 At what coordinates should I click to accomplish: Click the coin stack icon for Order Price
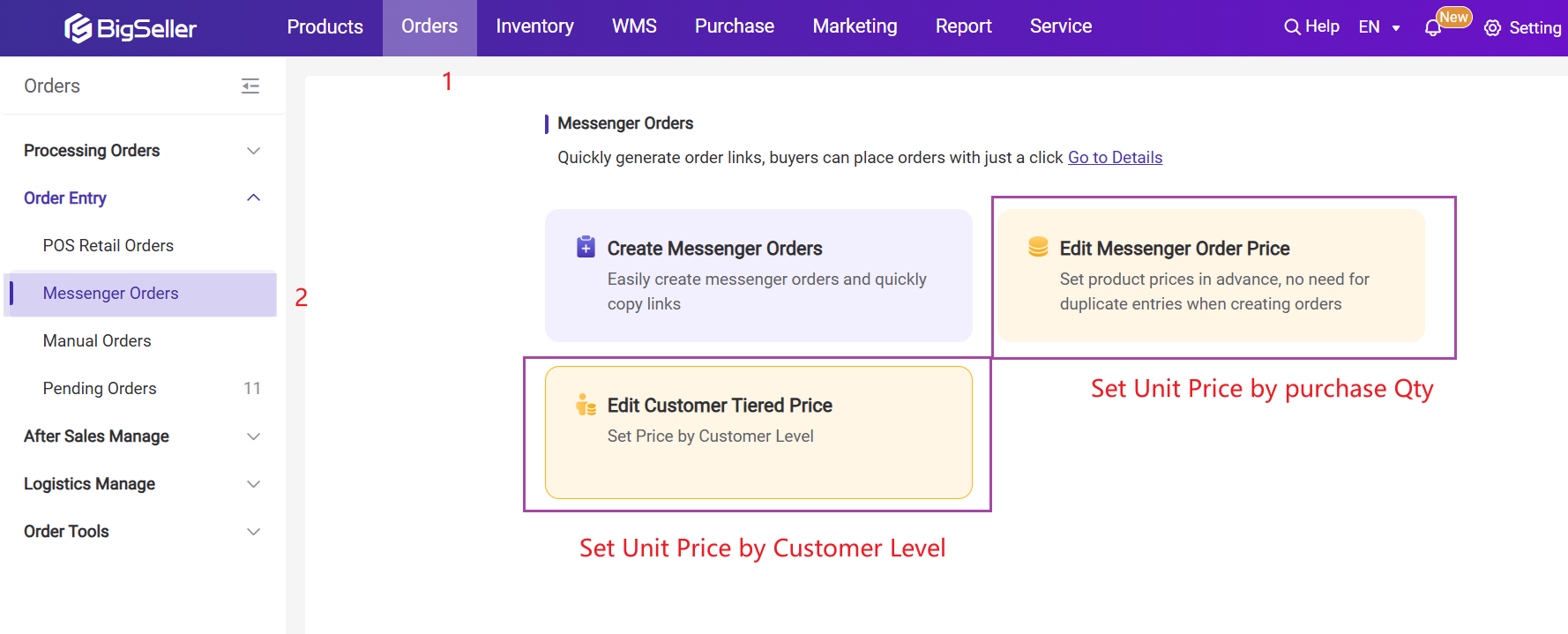point(1038,247)
